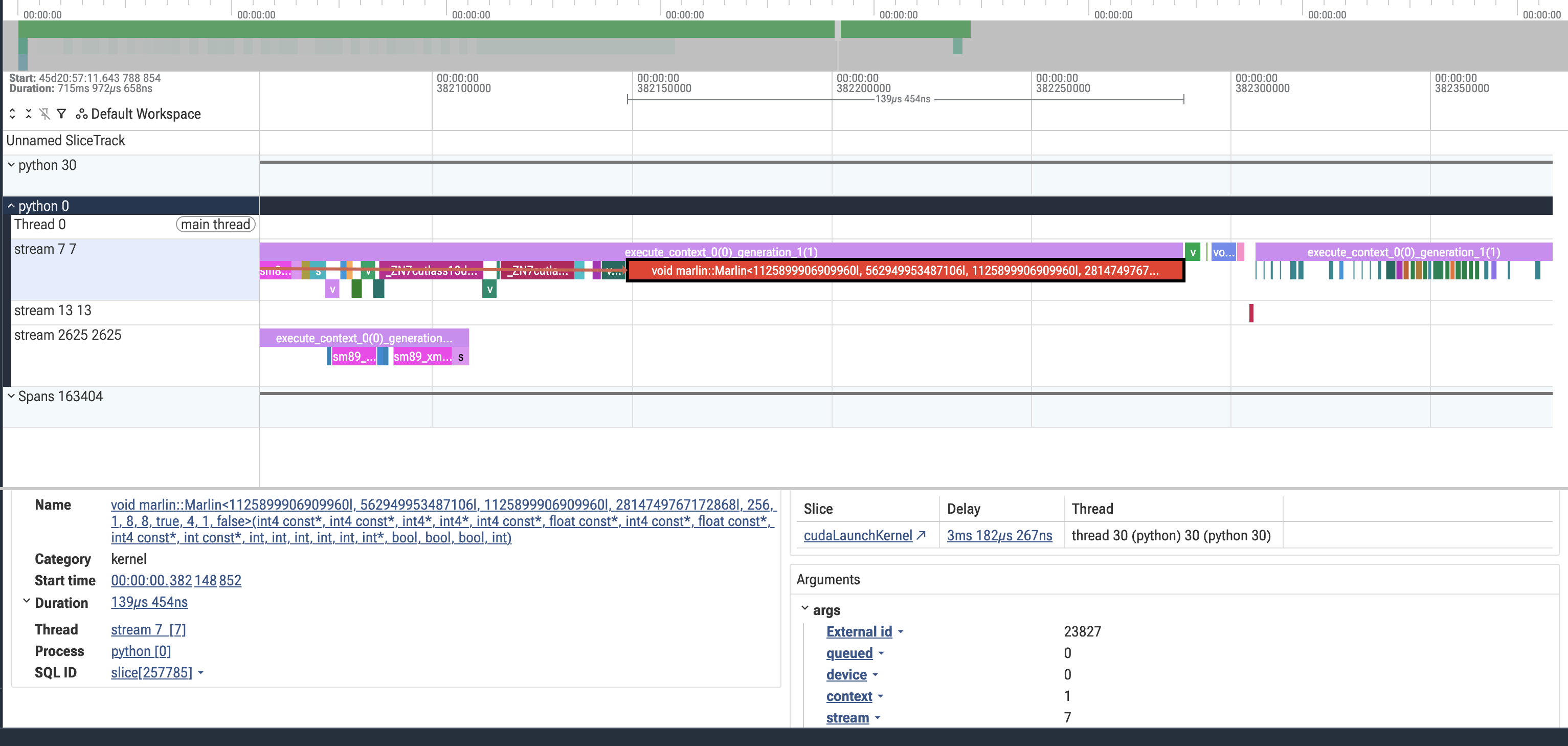
Task: Open the Default Workspace selector
Action: click(x=138, y=114)
